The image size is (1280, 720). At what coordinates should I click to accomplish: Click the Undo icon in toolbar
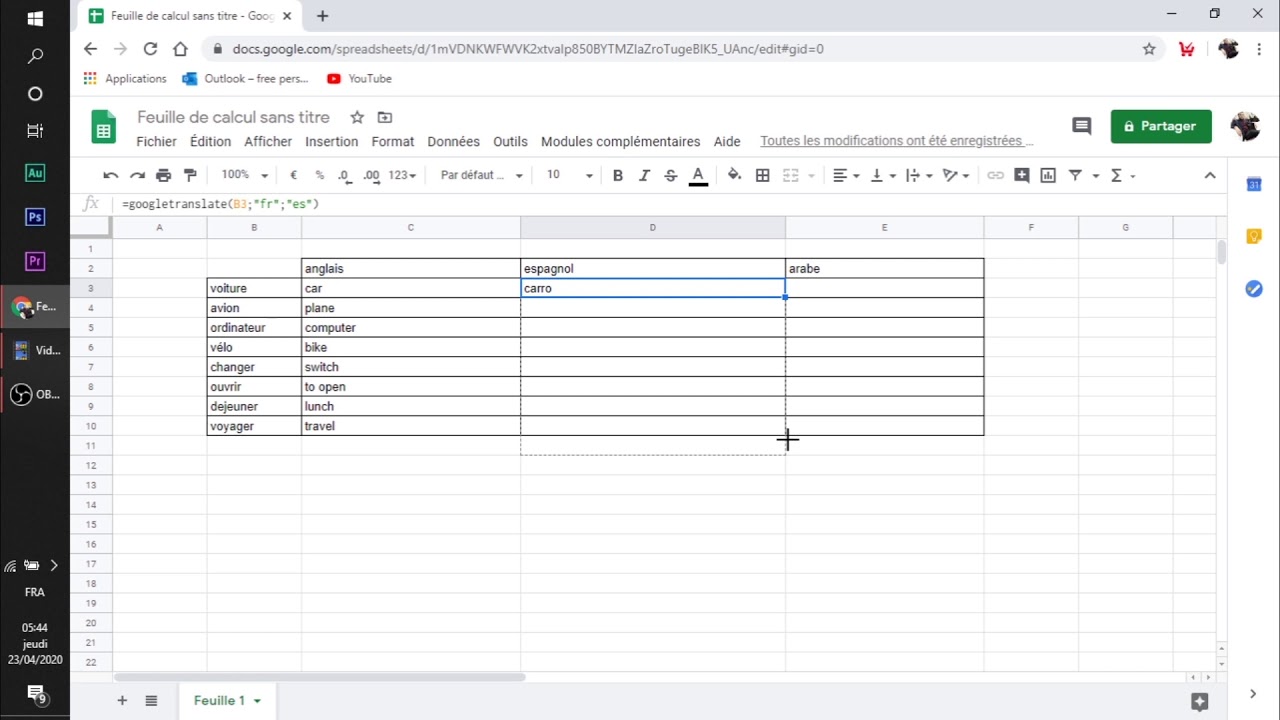[111, 175]
